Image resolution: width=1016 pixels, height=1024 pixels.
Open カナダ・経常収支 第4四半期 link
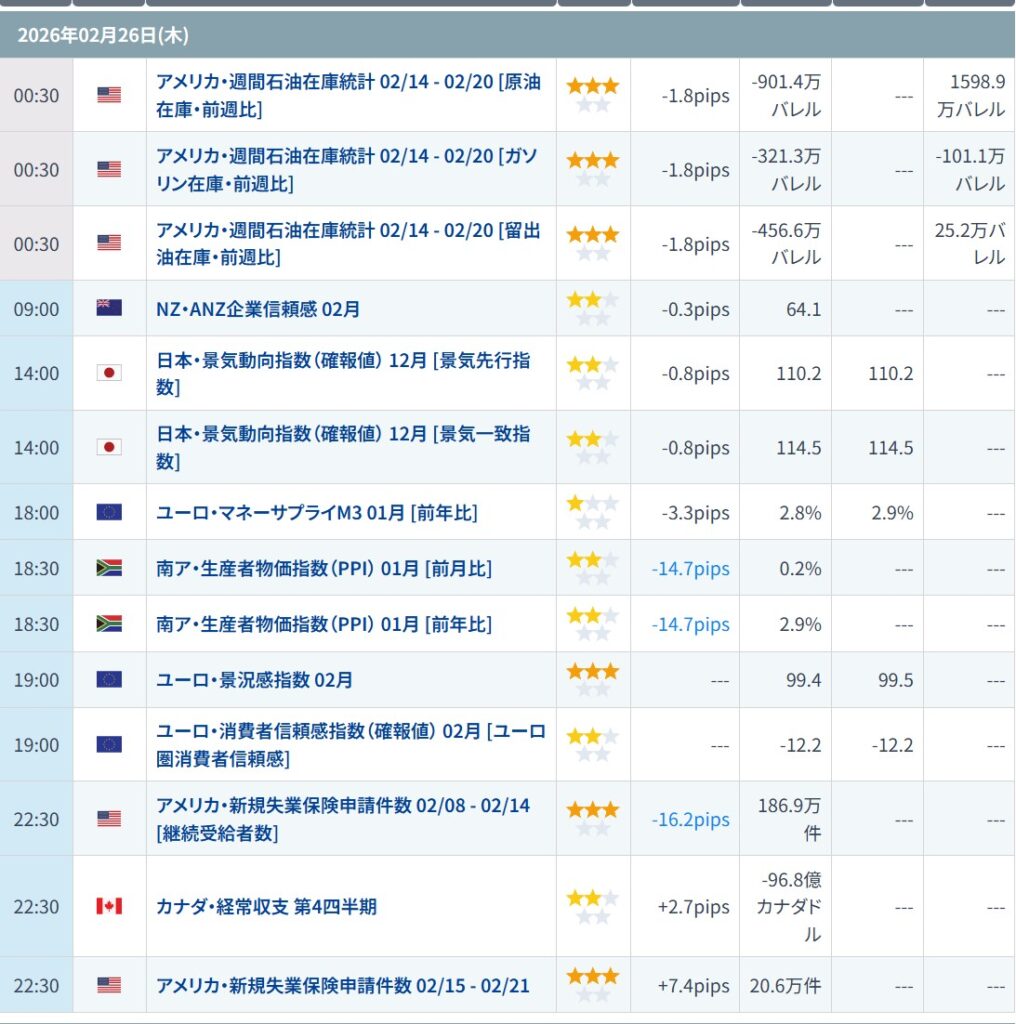click(266, 907)
